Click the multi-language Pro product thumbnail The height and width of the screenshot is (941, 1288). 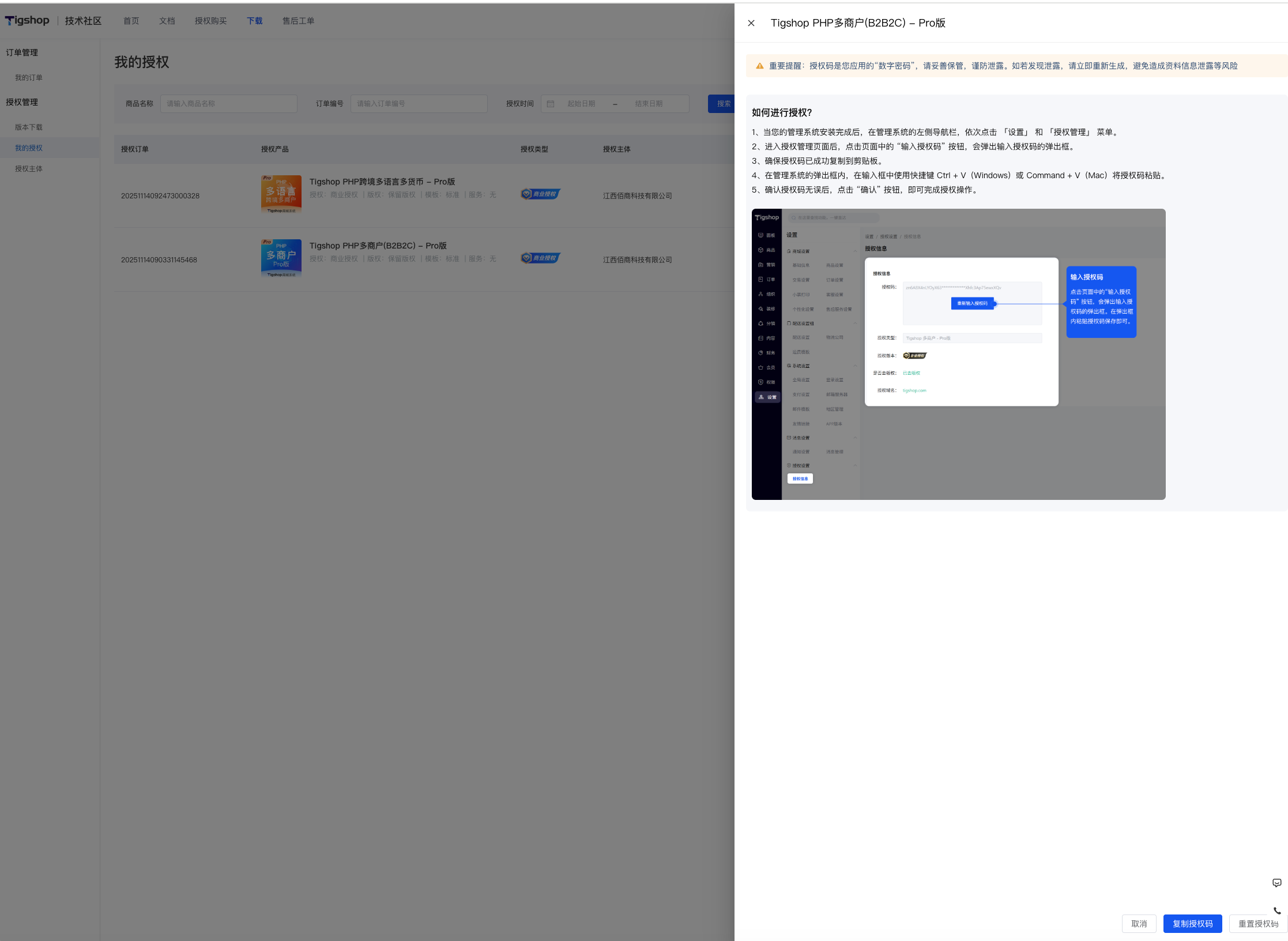[281, 195]
